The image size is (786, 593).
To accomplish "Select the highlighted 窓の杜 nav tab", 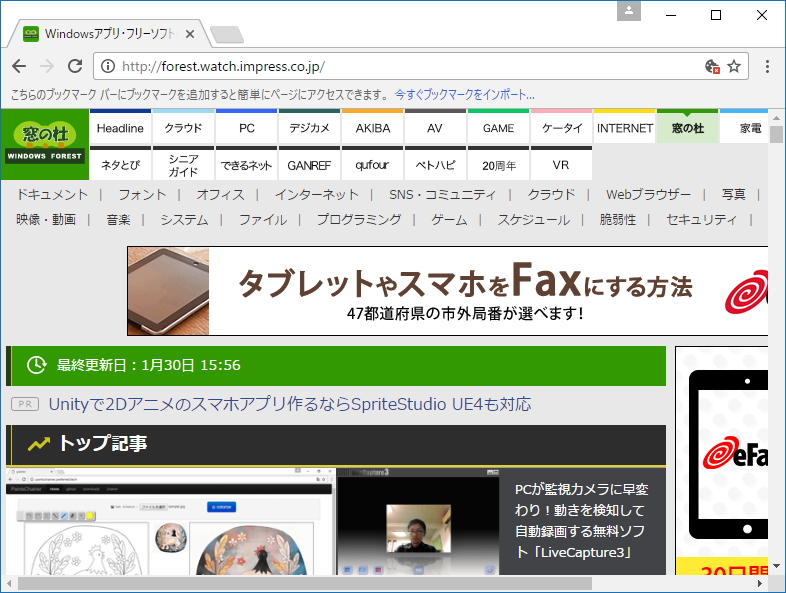I will (687, 127).
